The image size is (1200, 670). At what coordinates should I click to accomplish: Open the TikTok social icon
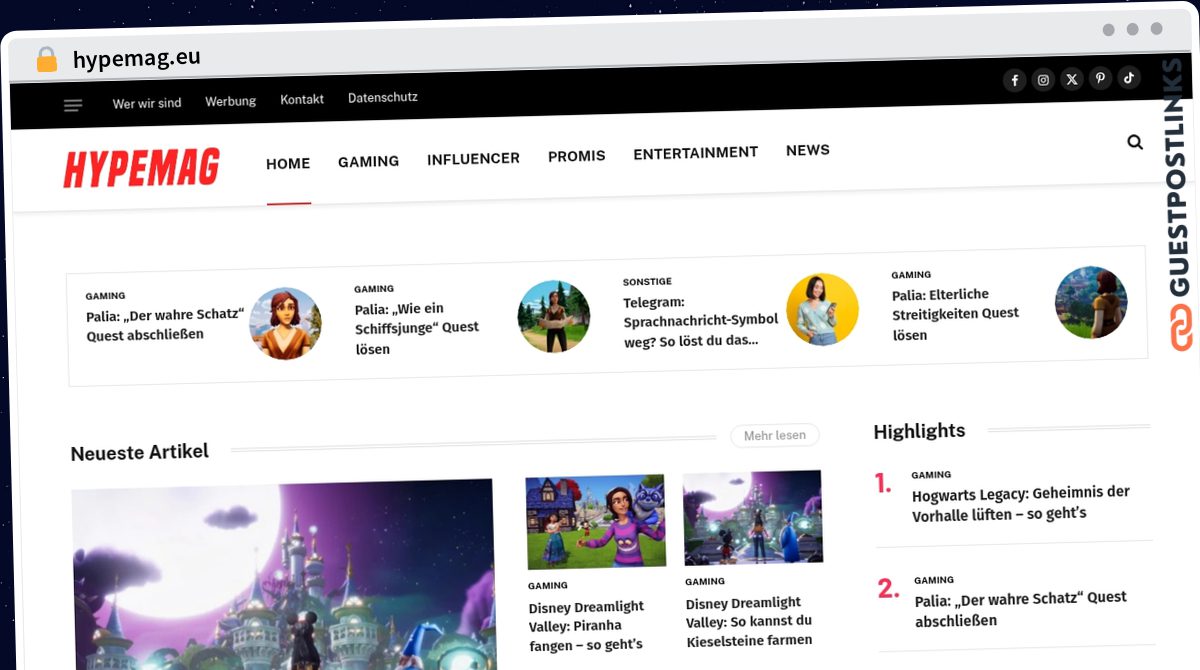[1129, 77]
